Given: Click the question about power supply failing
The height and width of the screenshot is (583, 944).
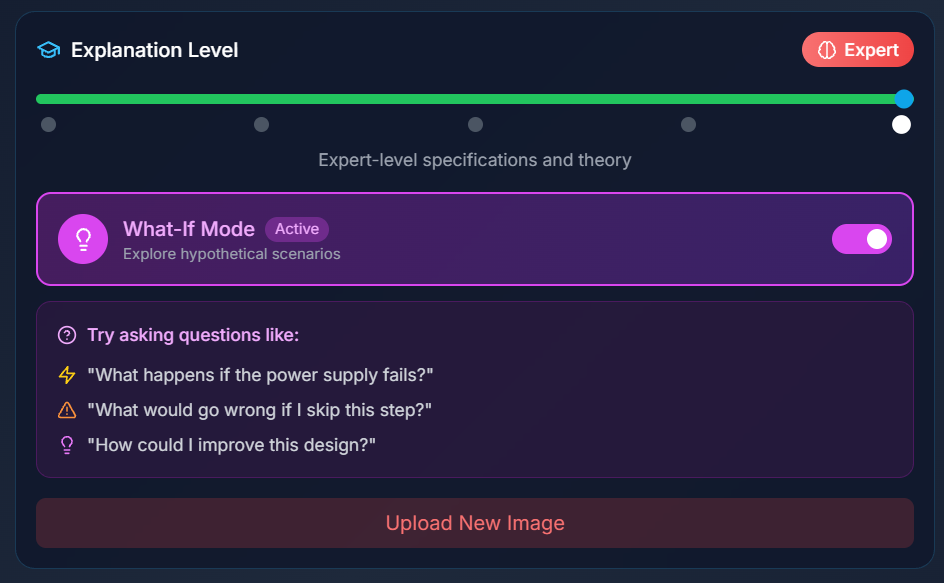Looking at the screenshot, I should [x=259, y=374].
